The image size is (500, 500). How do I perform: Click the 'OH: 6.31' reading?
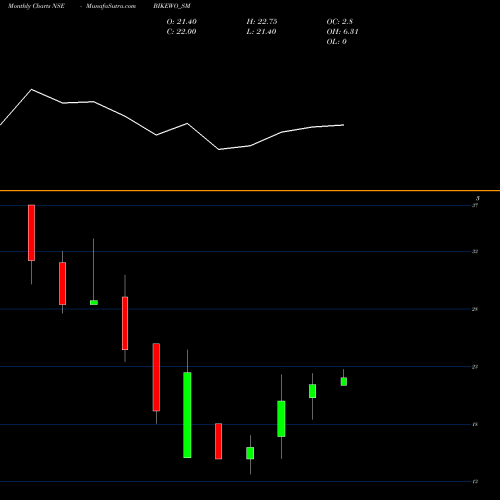click(342, 32)
